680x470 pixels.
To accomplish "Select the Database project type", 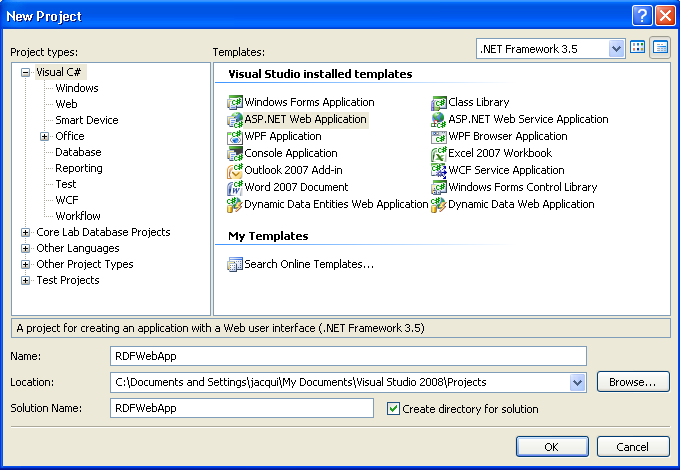I will pyautogui.click(x=78, y=152).
